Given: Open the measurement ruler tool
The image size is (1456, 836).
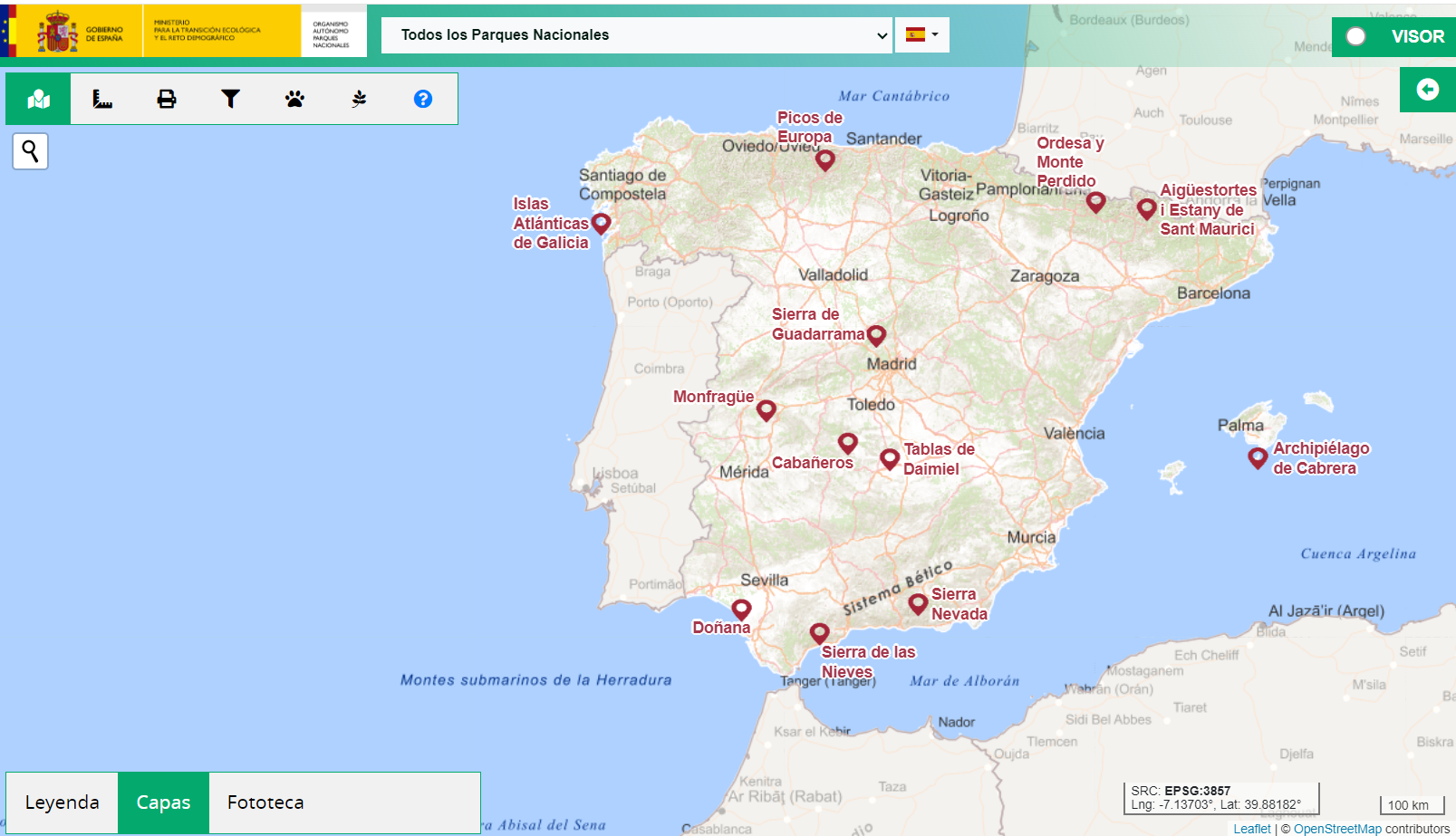Looking at the screenshot, I should (102, 99).
